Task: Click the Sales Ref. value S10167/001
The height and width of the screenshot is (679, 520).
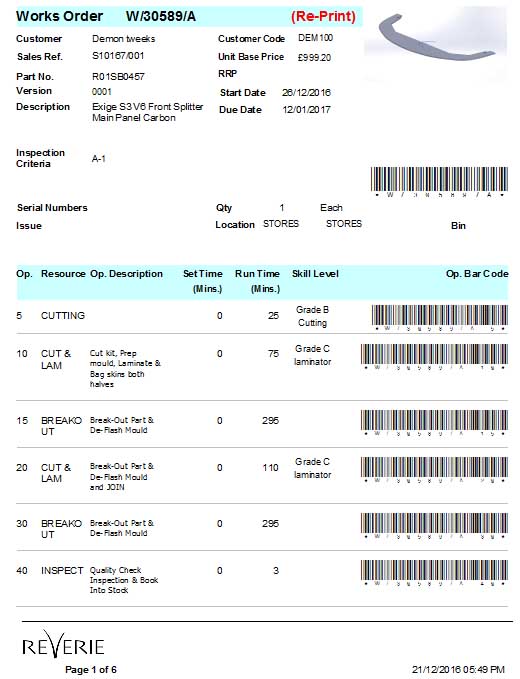Action: [x=118, y=56]
